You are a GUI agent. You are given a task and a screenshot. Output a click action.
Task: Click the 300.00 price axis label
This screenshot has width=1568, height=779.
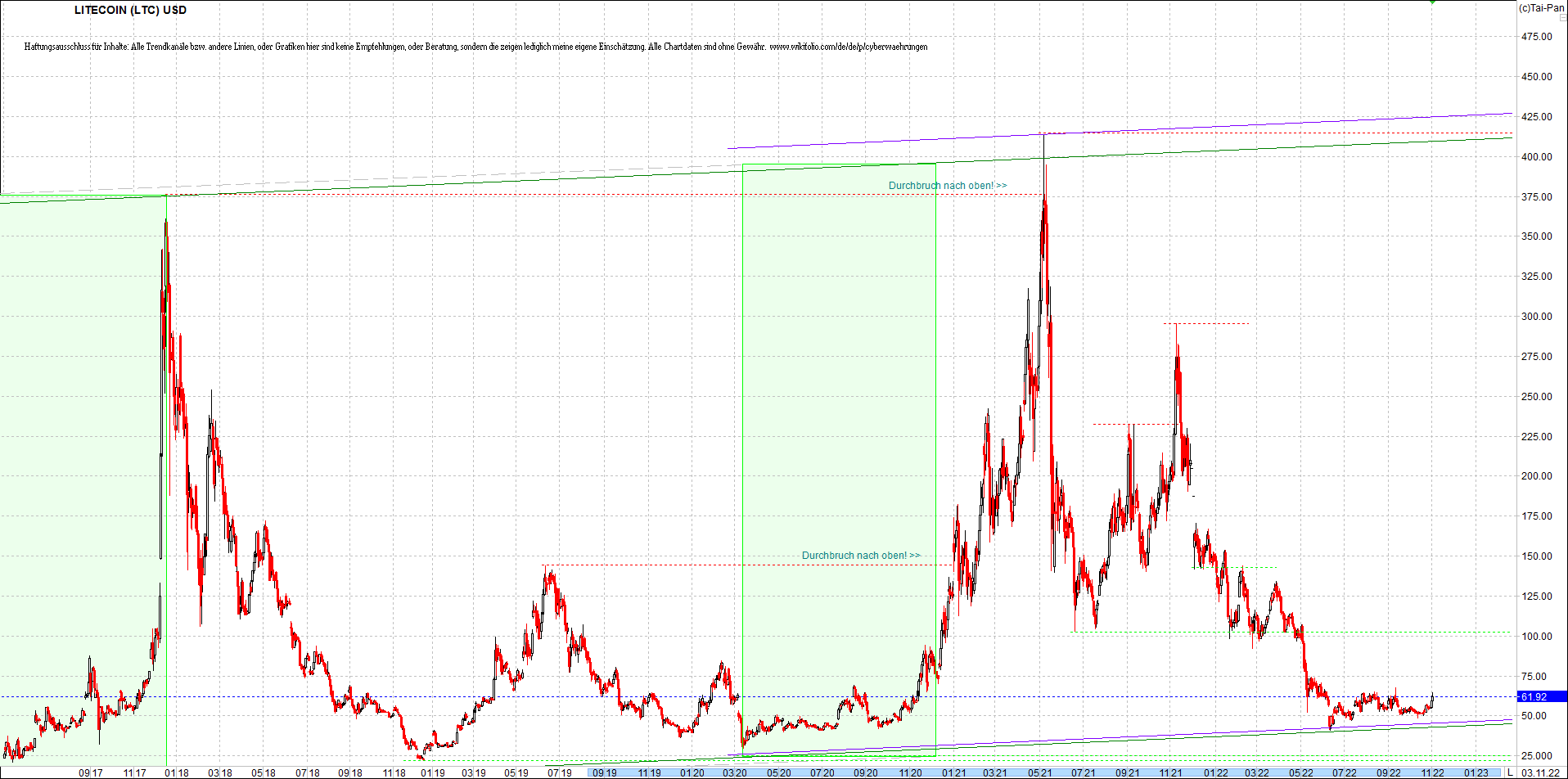coord(1537,317)
